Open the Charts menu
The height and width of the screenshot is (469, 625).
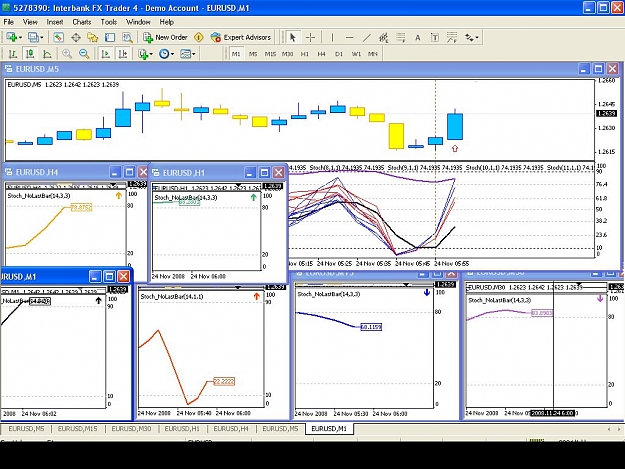[82, 22]
